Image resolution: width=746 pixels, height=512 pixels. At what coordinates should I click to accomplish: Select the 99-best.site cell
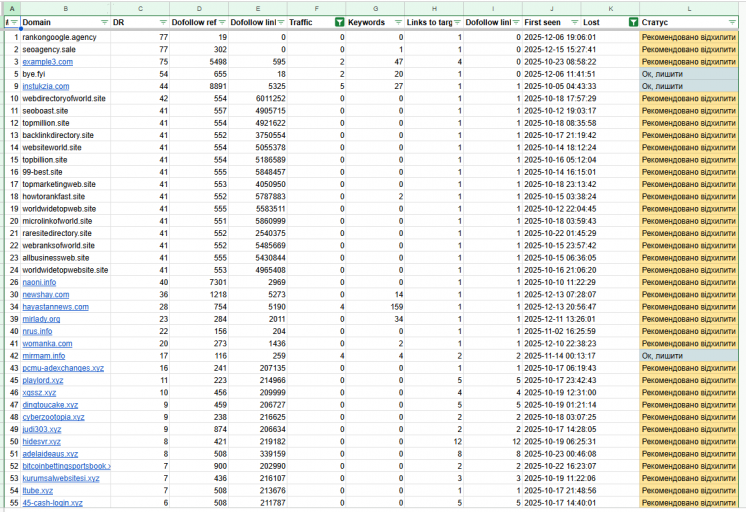pyautogui.click(x=66, y=172)
